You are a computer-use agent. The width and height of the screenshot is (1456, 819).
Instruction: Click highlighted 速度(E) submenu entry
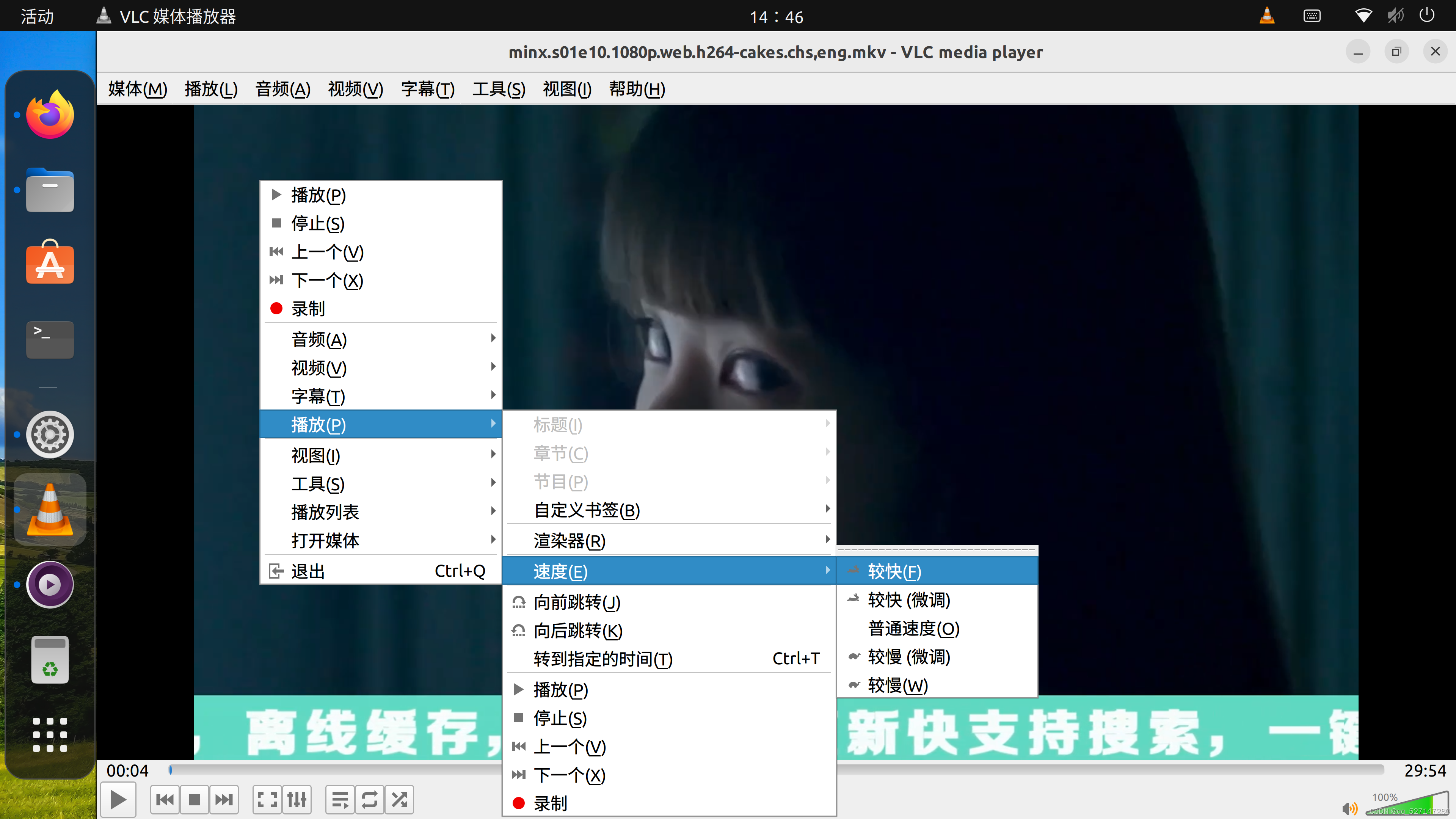(669, 571)
